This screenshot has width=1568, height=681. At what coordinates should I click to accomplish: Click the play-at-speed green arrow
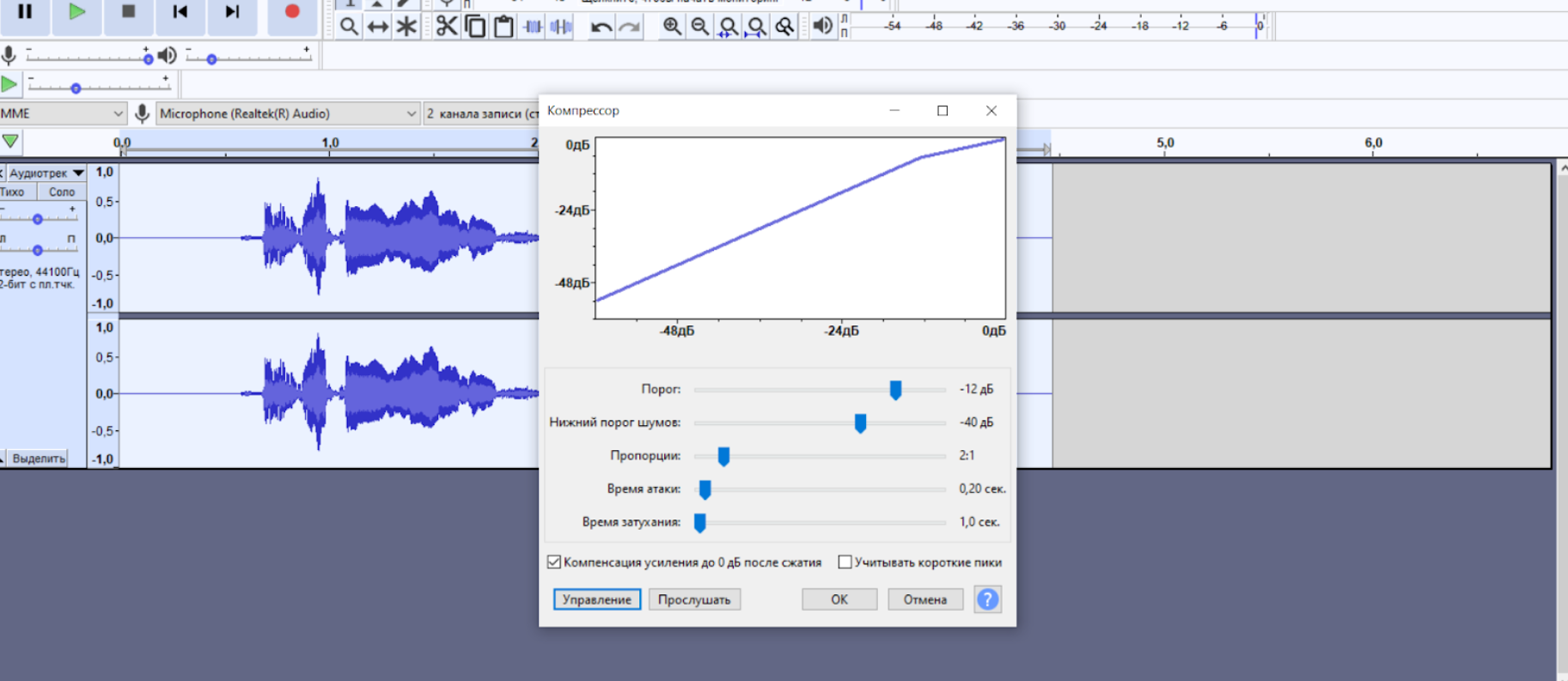pos(9,84)
